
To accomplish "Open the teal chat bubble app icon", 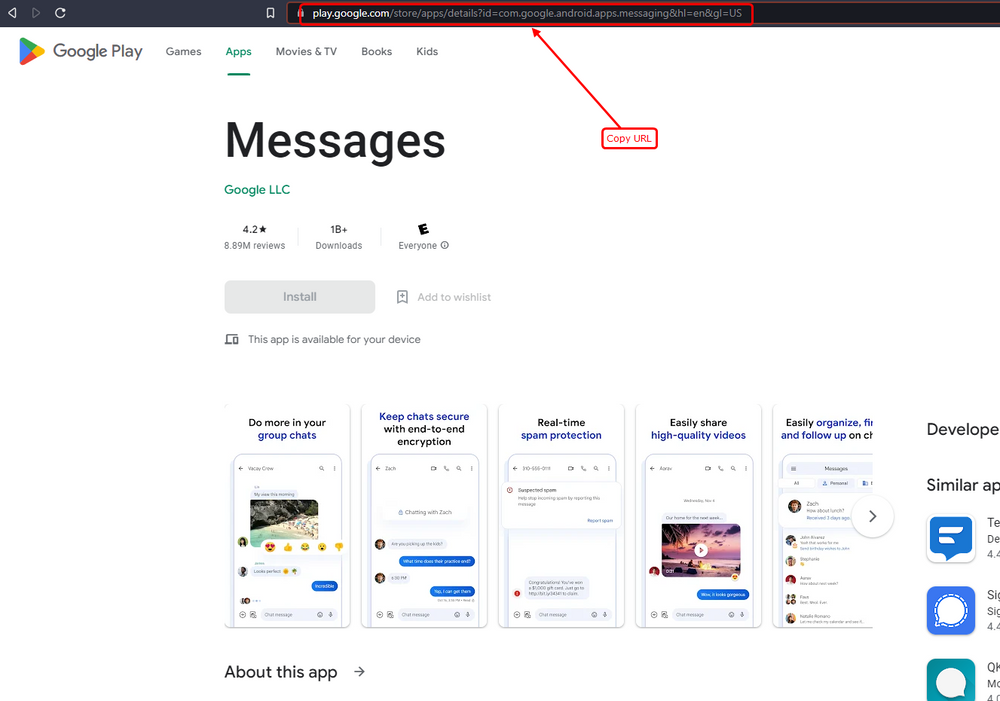I will tap(951, 680).
